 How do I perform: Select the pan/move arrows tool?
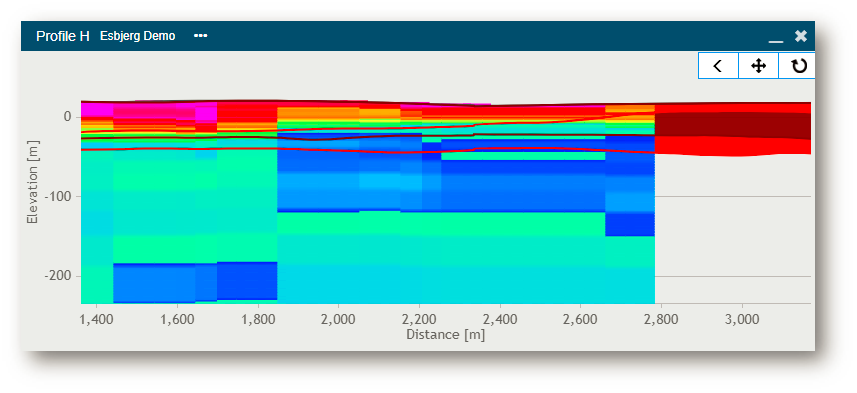pos(758,66)
